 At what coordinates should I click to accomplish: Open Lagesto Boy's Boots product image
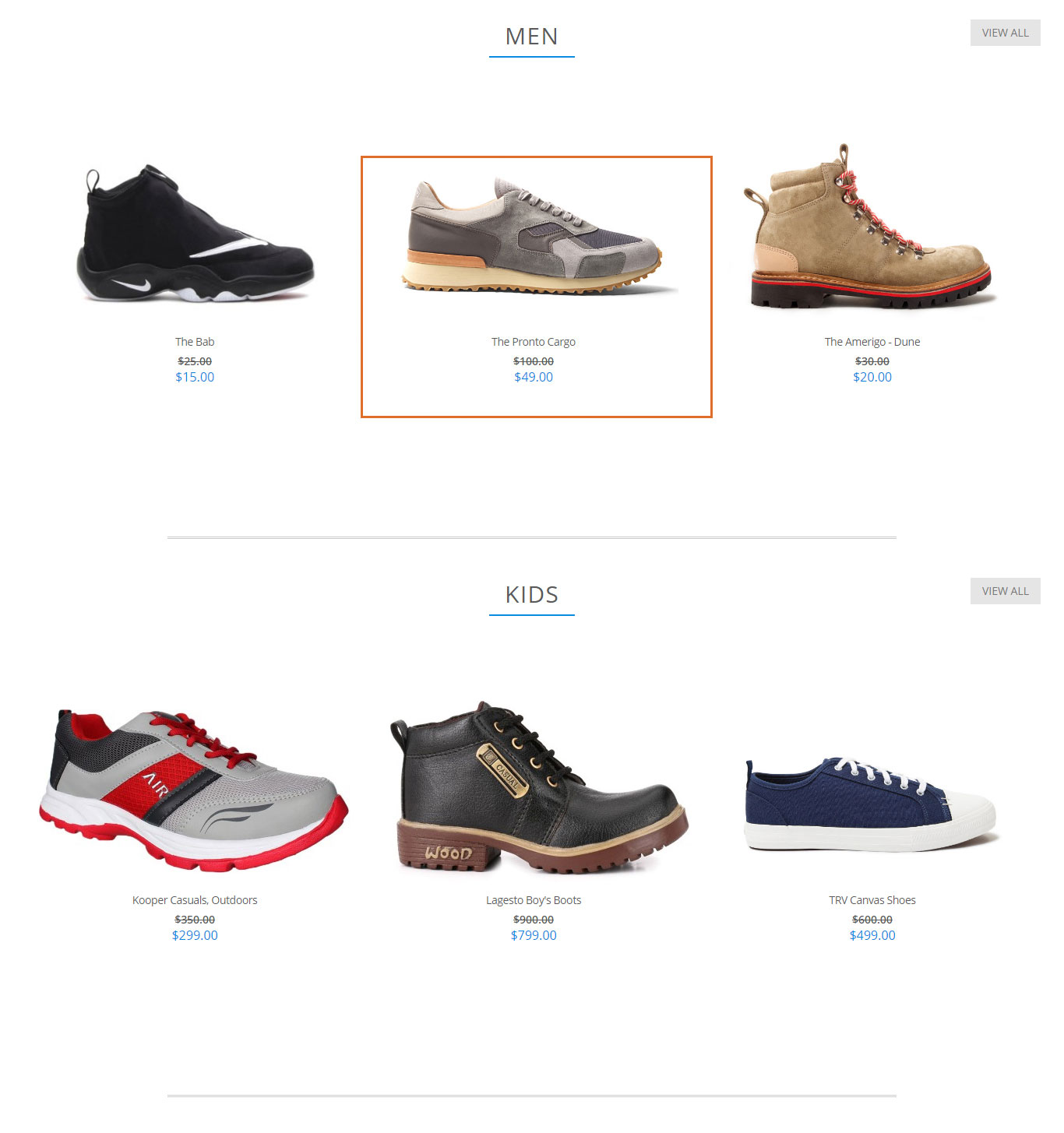pyautogui.click(x=537, y=788)
